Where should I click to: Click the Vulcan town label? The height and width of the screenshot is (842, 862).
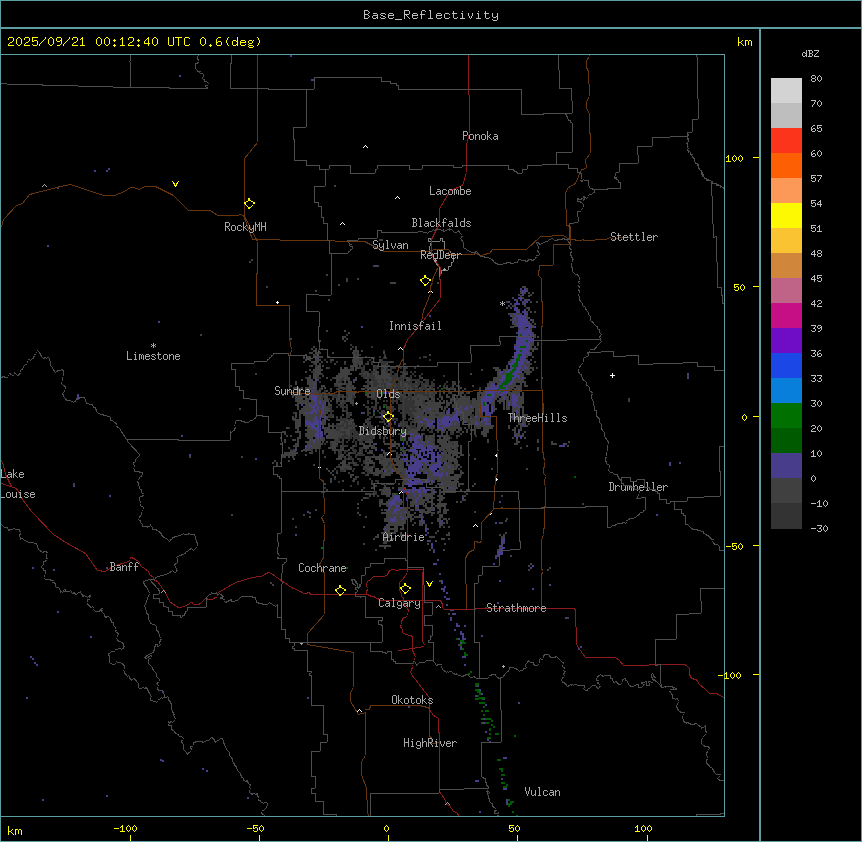point(542,792)
